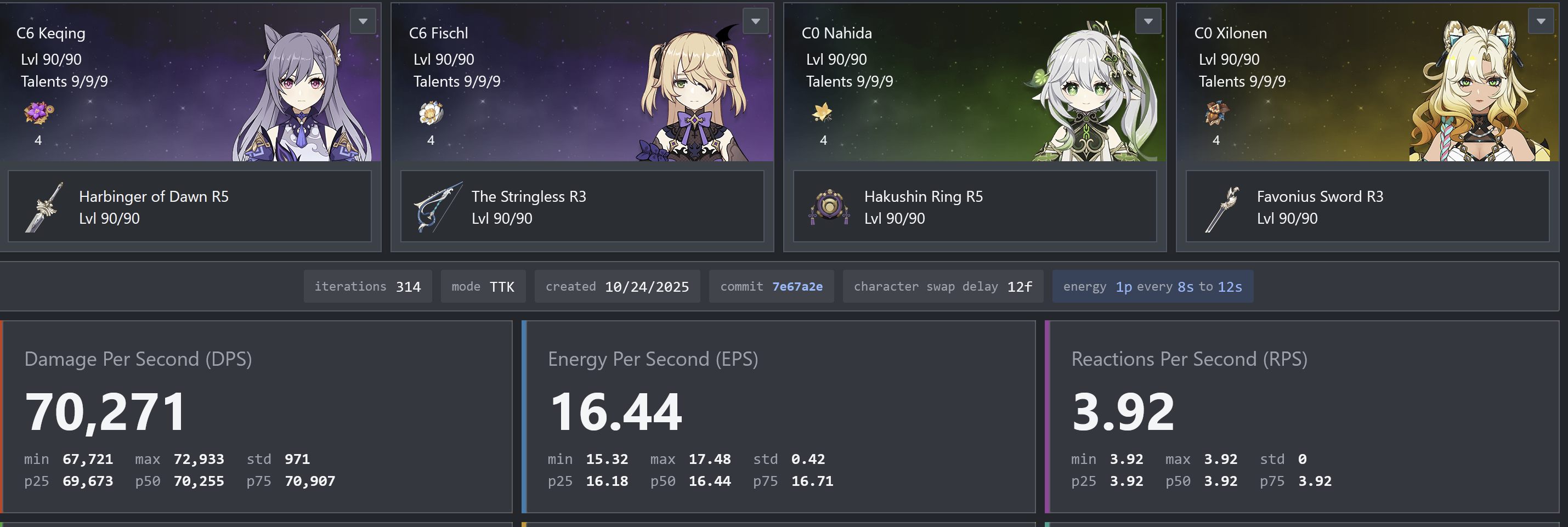The width and height of the screenshot is (1568, 527).
Task: Expand the C6 Keqing card dropdown arrow
Action: 363,21
